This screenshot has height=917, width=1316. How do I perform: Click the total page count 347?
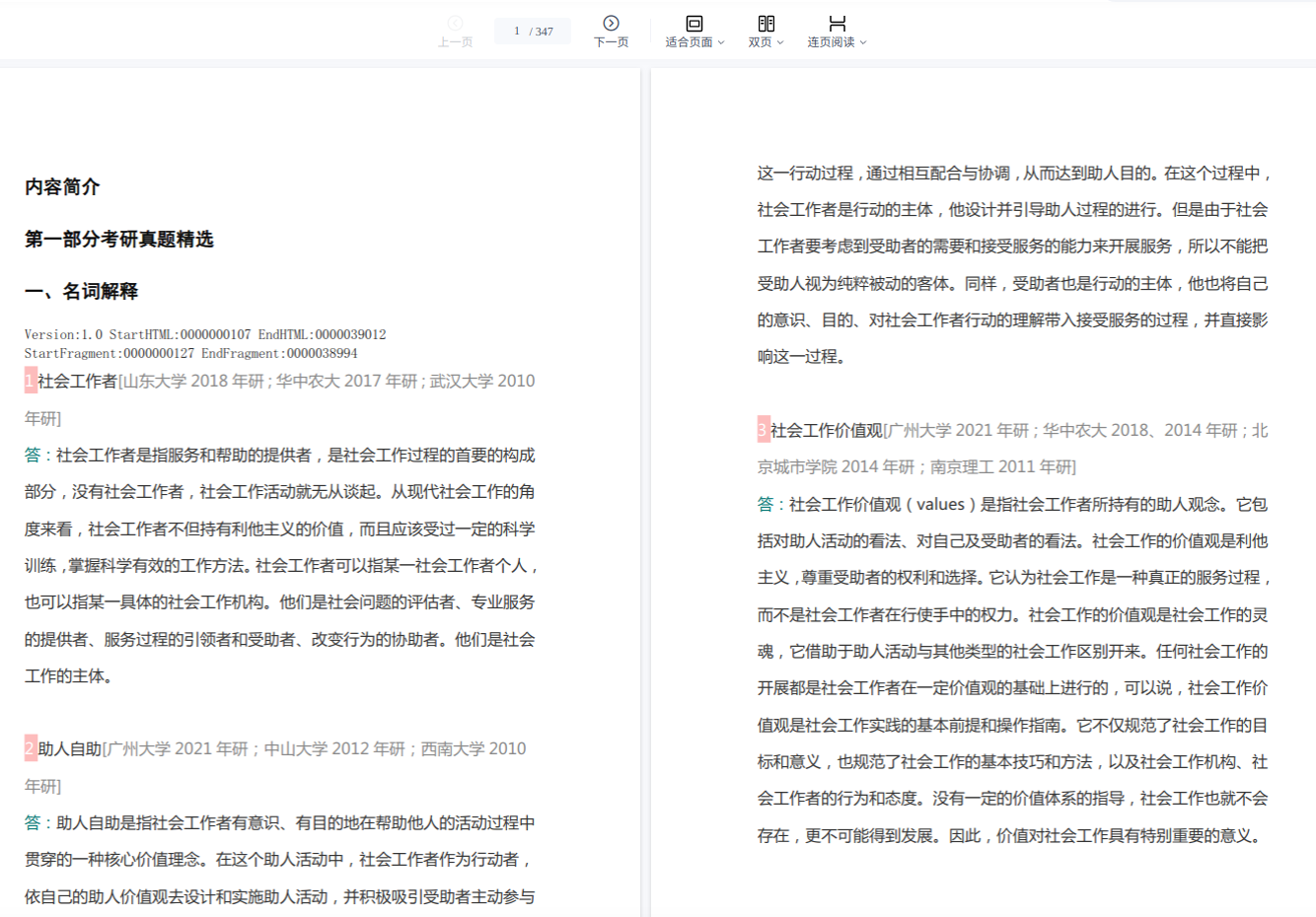point(544,32)
